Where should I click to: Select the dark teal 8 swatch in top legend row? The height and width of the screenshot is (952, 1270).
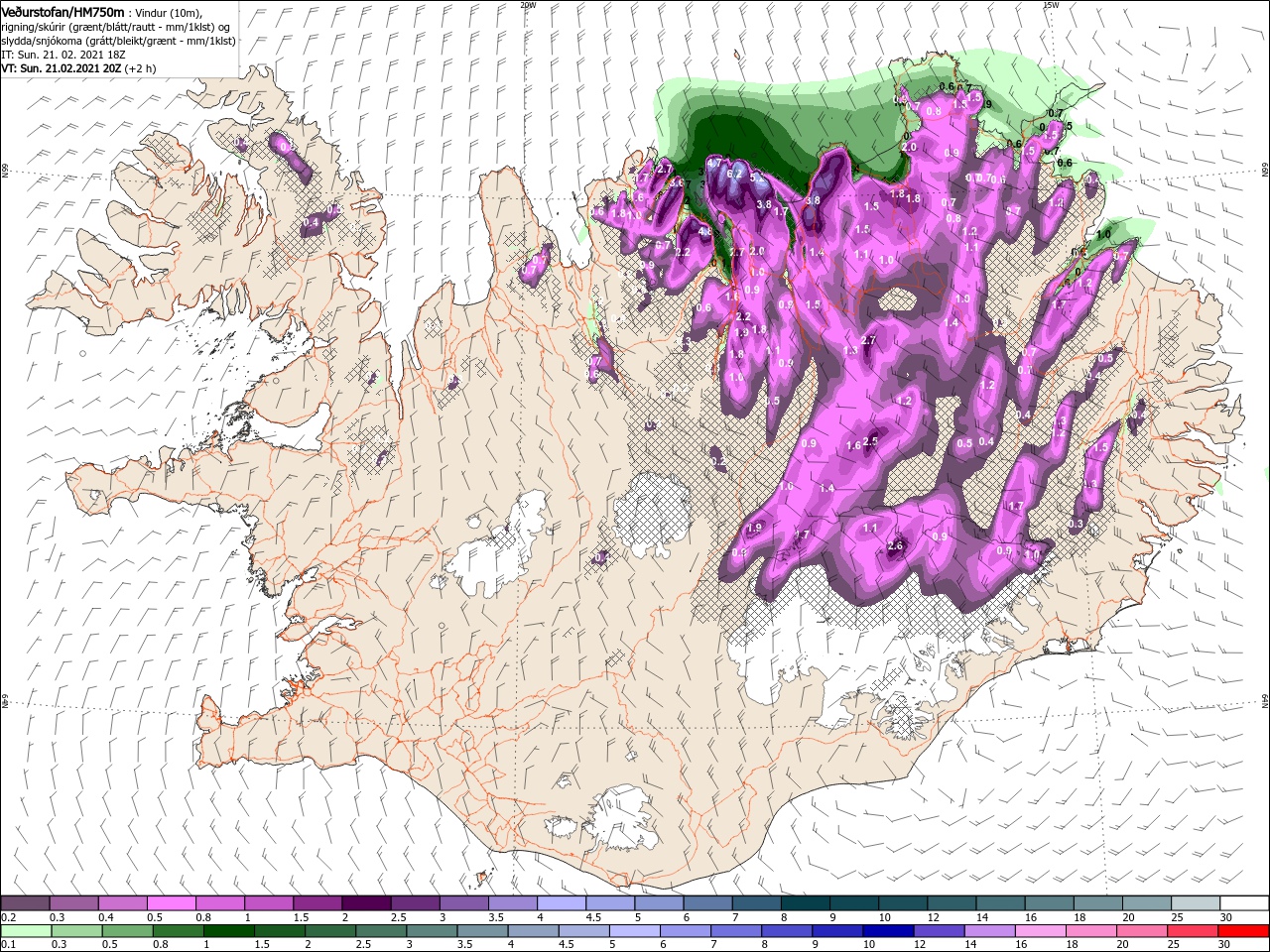[x=804, y=903]
